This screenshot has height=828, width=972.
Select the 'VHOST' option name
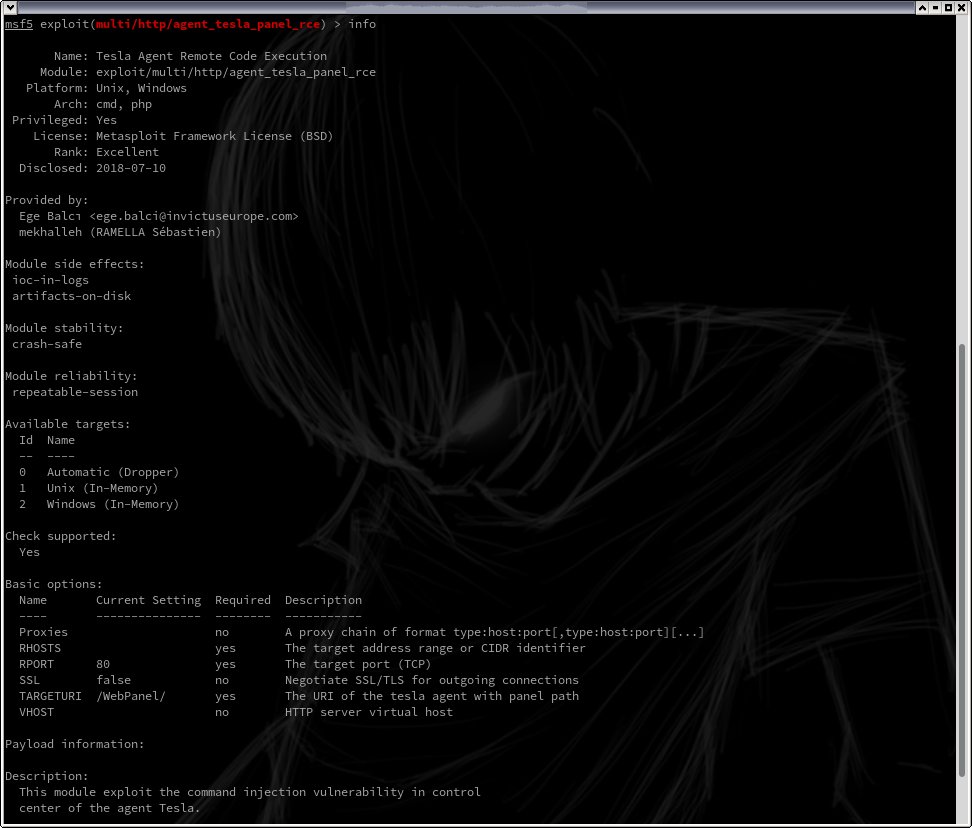coord(36,712)
